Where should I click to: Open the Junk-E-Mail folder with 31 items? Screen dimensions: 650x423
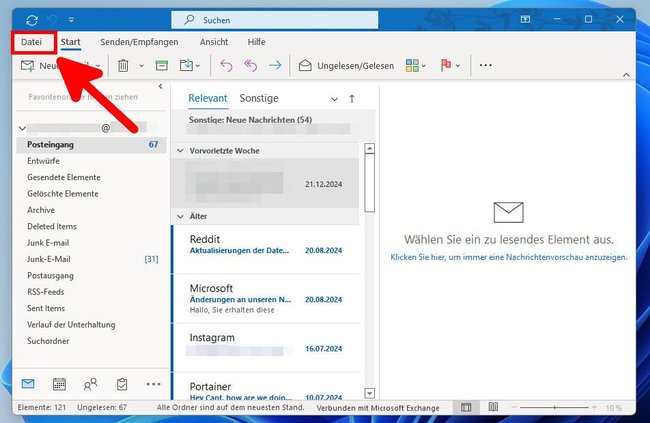[92, 259]
